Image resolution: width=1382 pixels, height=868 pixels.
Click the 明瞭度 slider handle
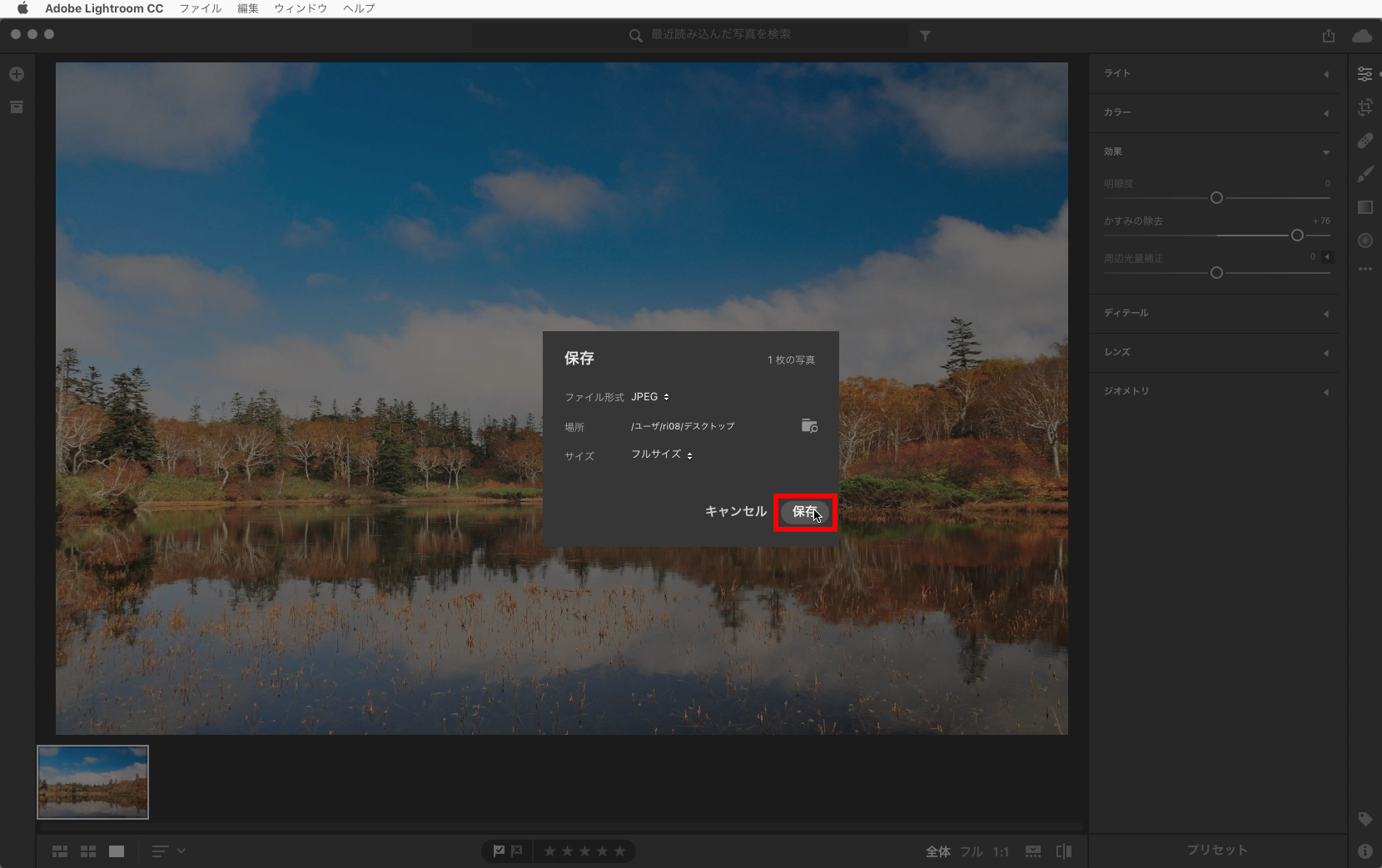pos(1216,198)
